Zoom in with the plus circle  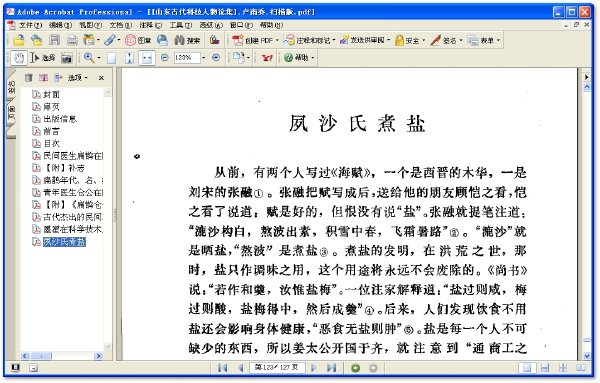[216, 58]
